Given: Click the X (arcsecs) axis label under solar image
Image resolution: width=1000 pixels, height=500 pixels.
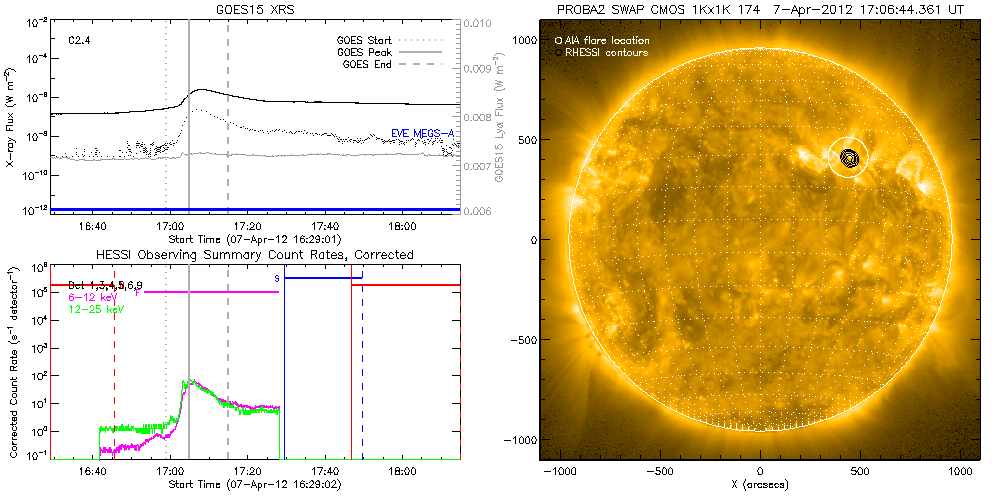Looking at the screenshot, I should click(760, 483).
